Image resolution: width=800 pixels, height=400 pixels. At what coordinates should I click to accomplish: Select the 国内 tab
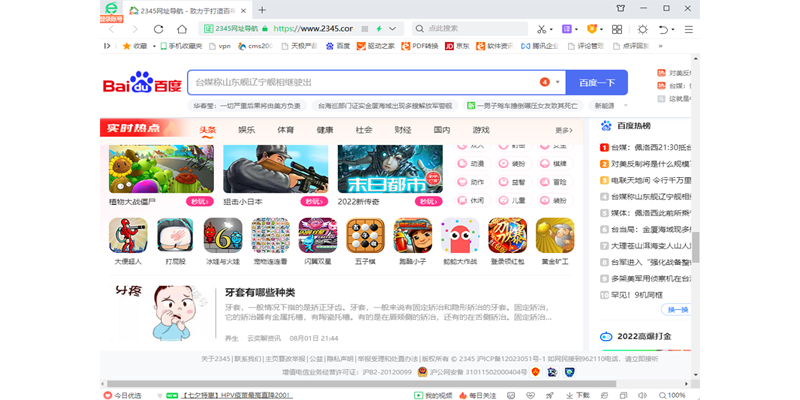coord(442,130)
